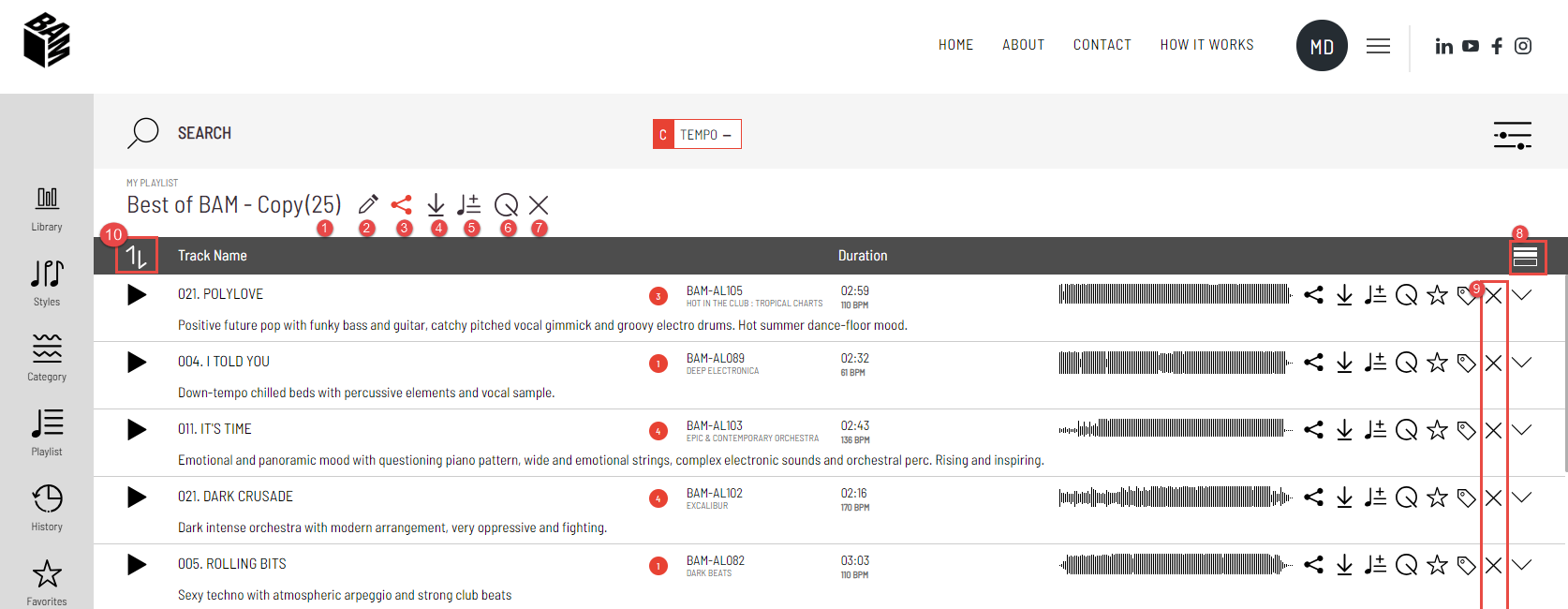Viewport: 1568px width, 609px height.
Task: Open the Category sidebar section
Action: point(47,358)
